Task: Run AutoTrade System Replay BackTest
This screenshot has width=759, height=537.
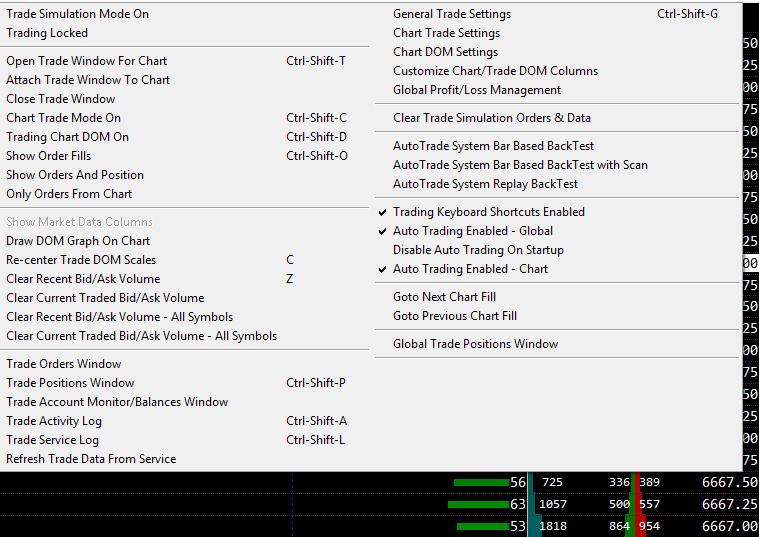Action: click(485, 184)
